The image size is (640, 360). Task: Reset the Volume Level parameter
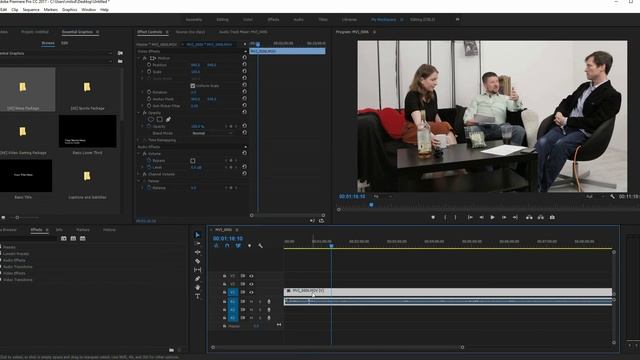pos(244,167)
